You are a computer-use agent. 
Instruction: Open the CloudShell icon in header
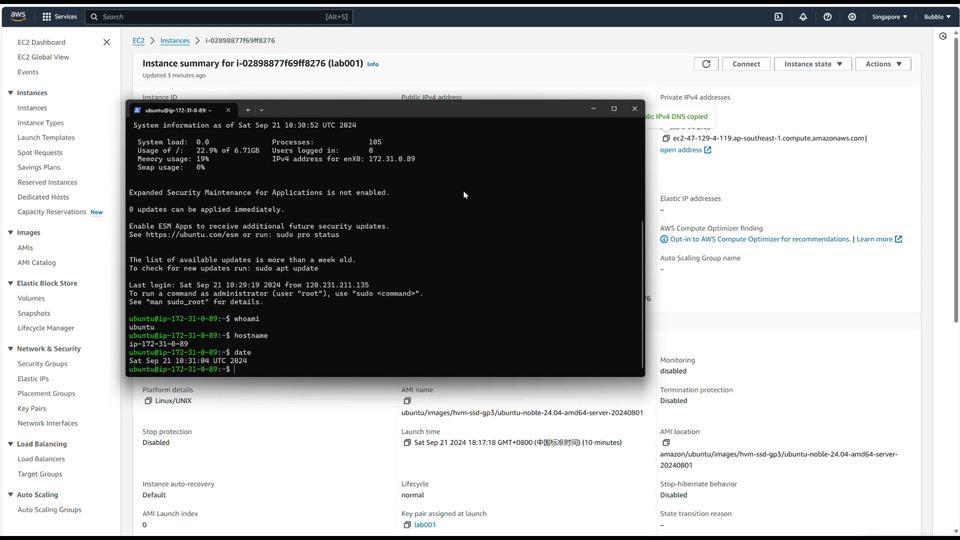pyautogui.click(x=778, y=17)
